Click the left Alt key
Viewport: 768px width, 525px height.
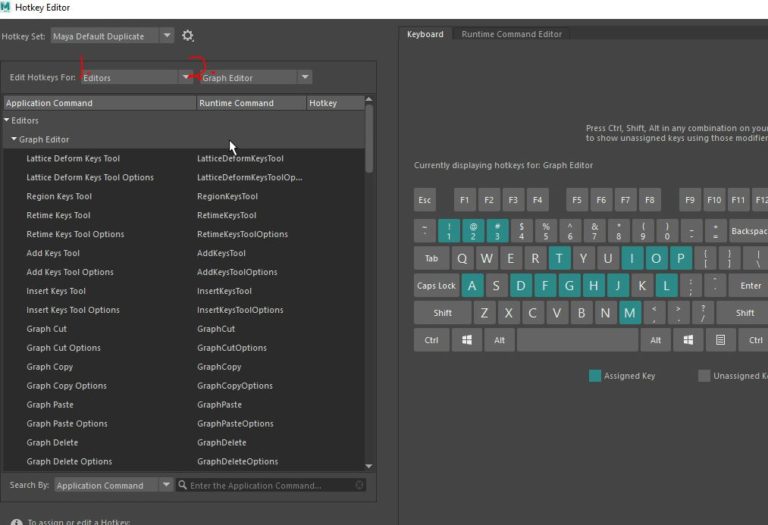[499, 340]
